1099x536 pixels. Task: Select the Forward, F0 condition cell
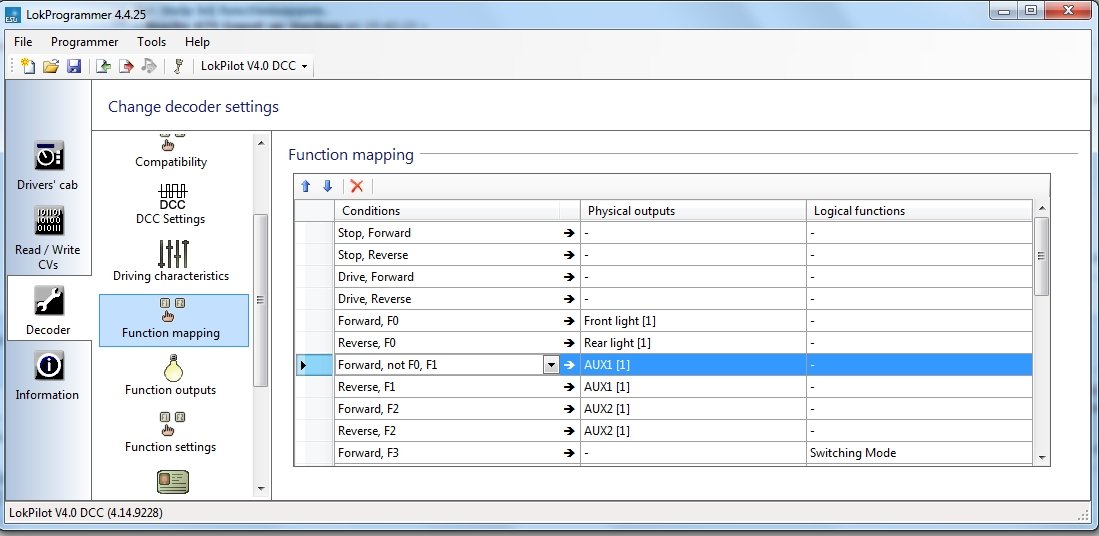(447, 321)
